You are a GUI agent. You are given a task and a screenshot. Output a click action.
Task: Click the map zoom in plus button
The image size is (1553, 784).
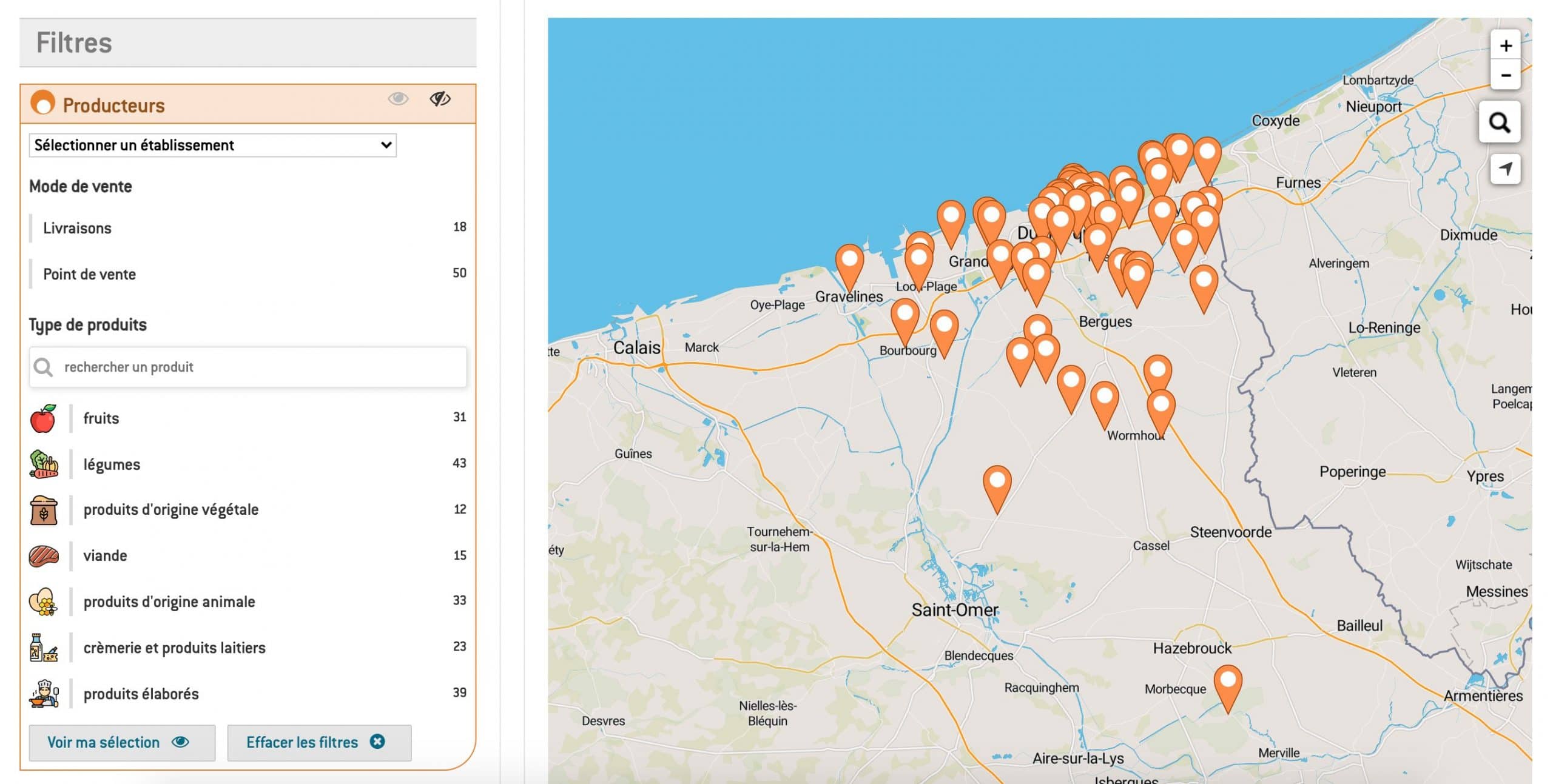tap(1505, 45)
